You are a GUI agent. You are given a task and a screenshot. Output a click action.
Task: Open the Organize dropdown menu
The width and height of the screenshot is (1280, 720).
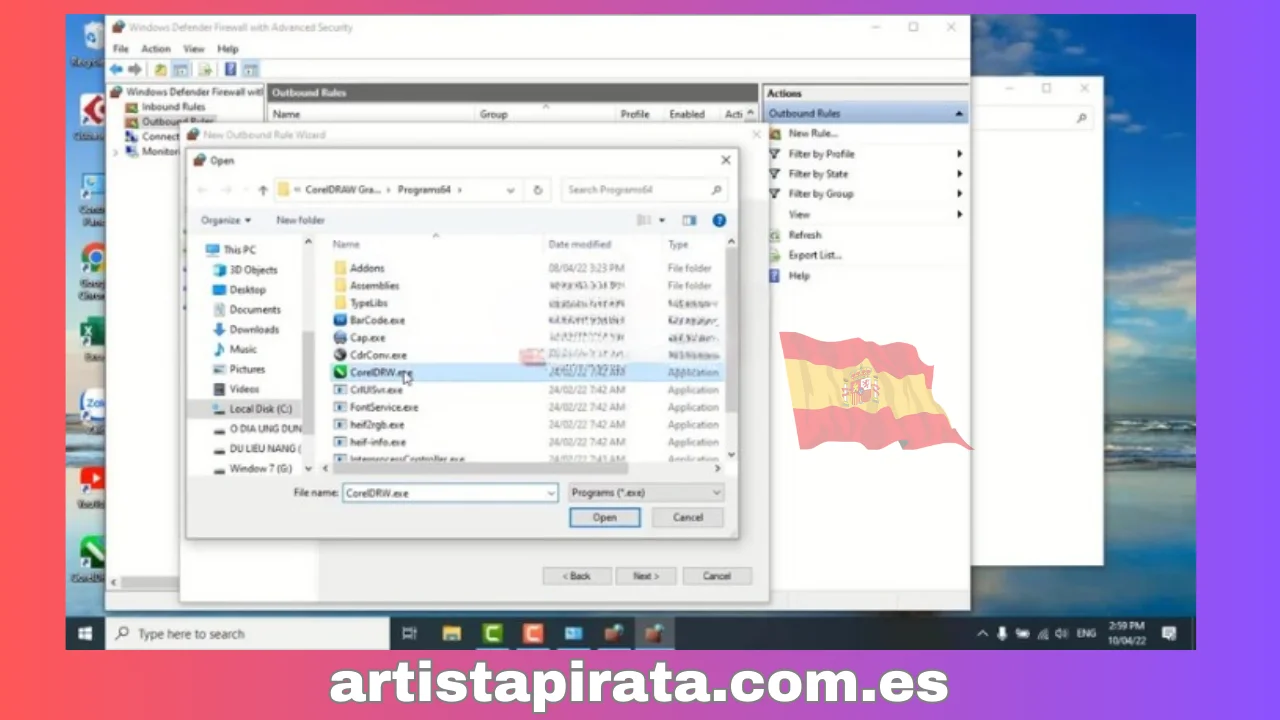226,220
